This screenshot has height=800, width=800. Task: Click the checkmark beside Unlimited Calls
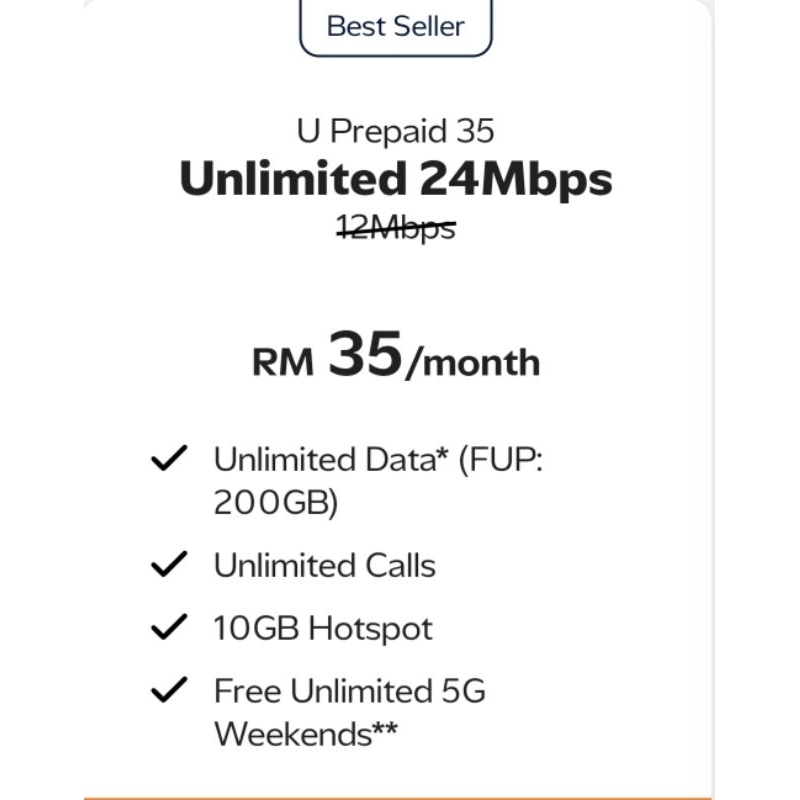click(x=169, y=565)
